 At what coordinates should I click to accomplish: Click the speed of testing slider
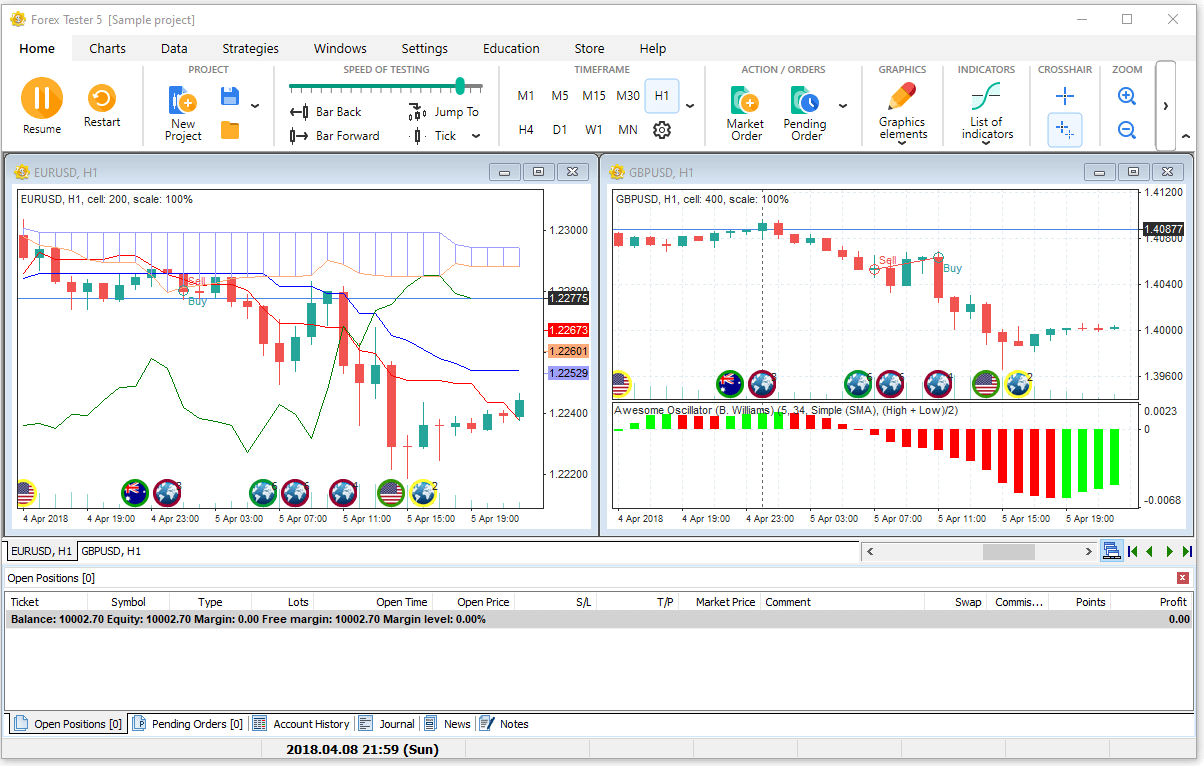[385, 87]
